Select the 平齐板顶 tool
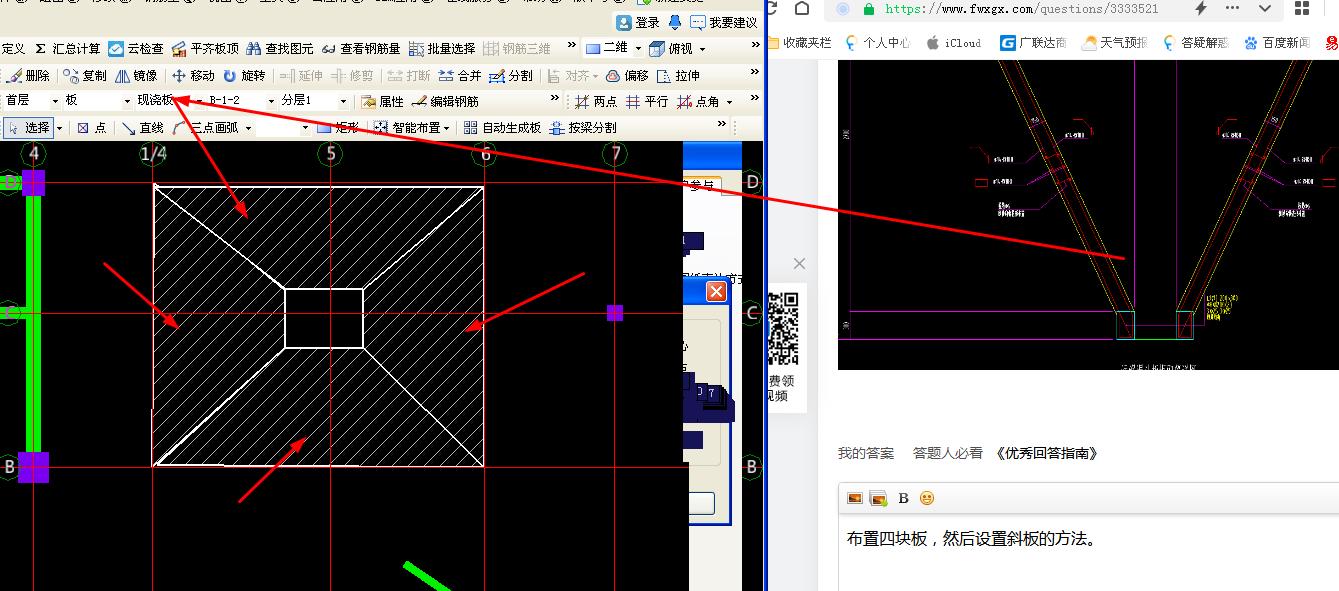 (205, 49)
